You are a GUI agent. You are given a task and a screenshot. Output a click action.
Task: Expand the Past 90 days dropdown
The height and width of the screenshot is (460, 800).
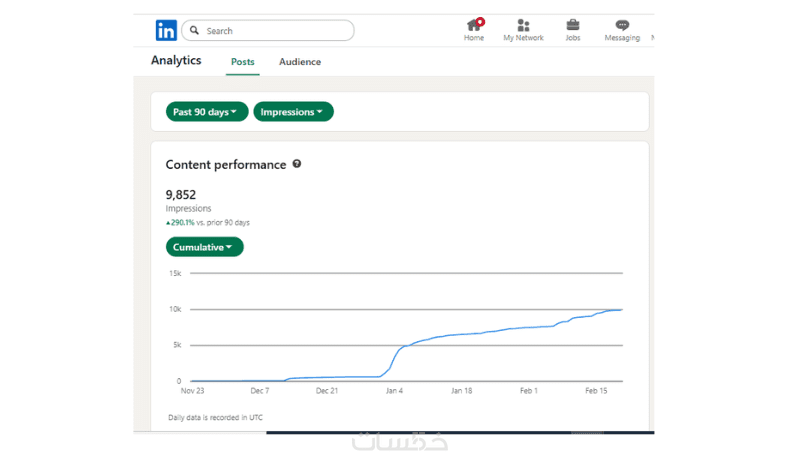click(x=205, y=112)
